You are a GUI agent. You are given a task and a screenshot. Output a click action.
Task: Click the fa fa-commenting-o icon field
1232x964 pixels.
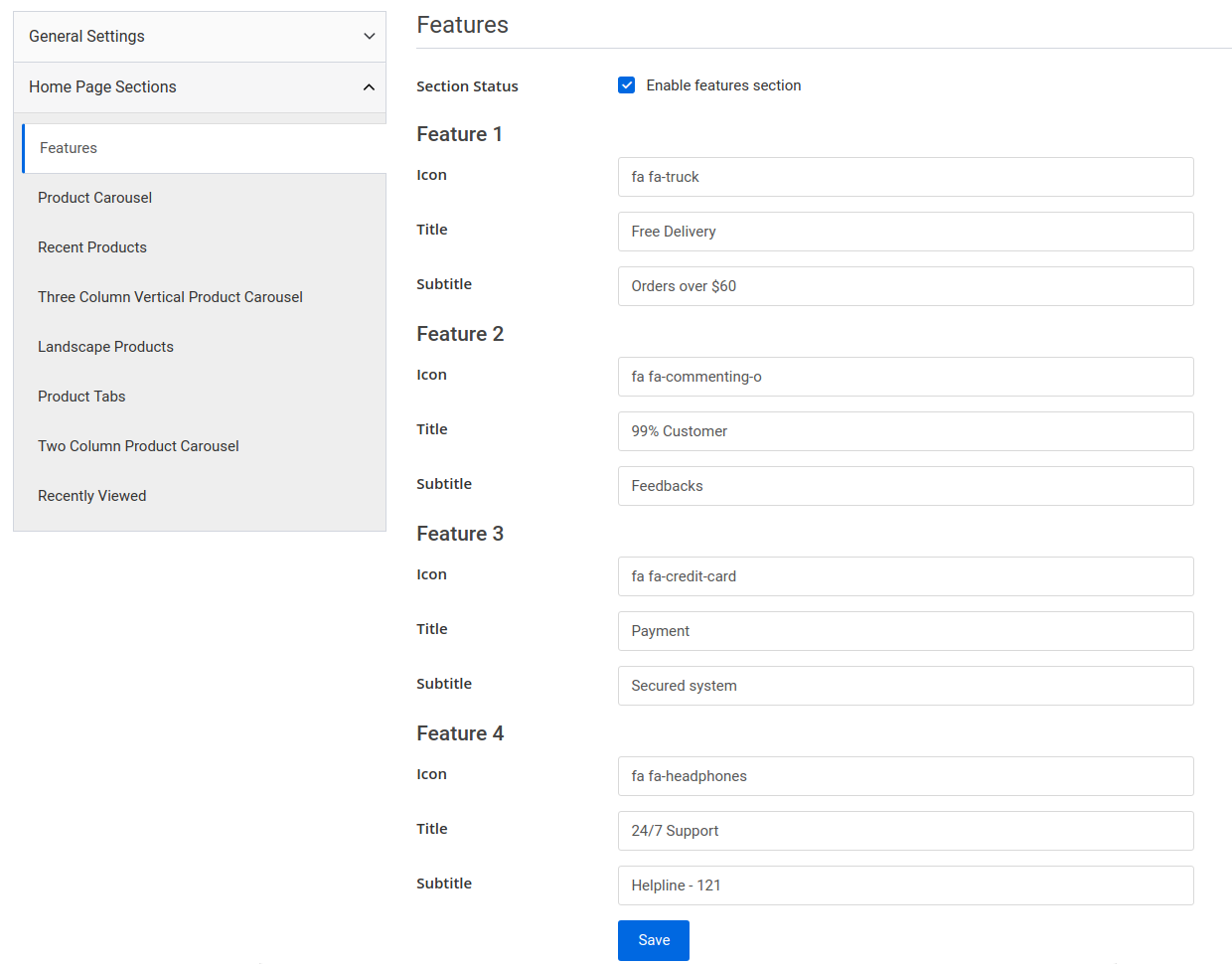(x=905, y=377)
